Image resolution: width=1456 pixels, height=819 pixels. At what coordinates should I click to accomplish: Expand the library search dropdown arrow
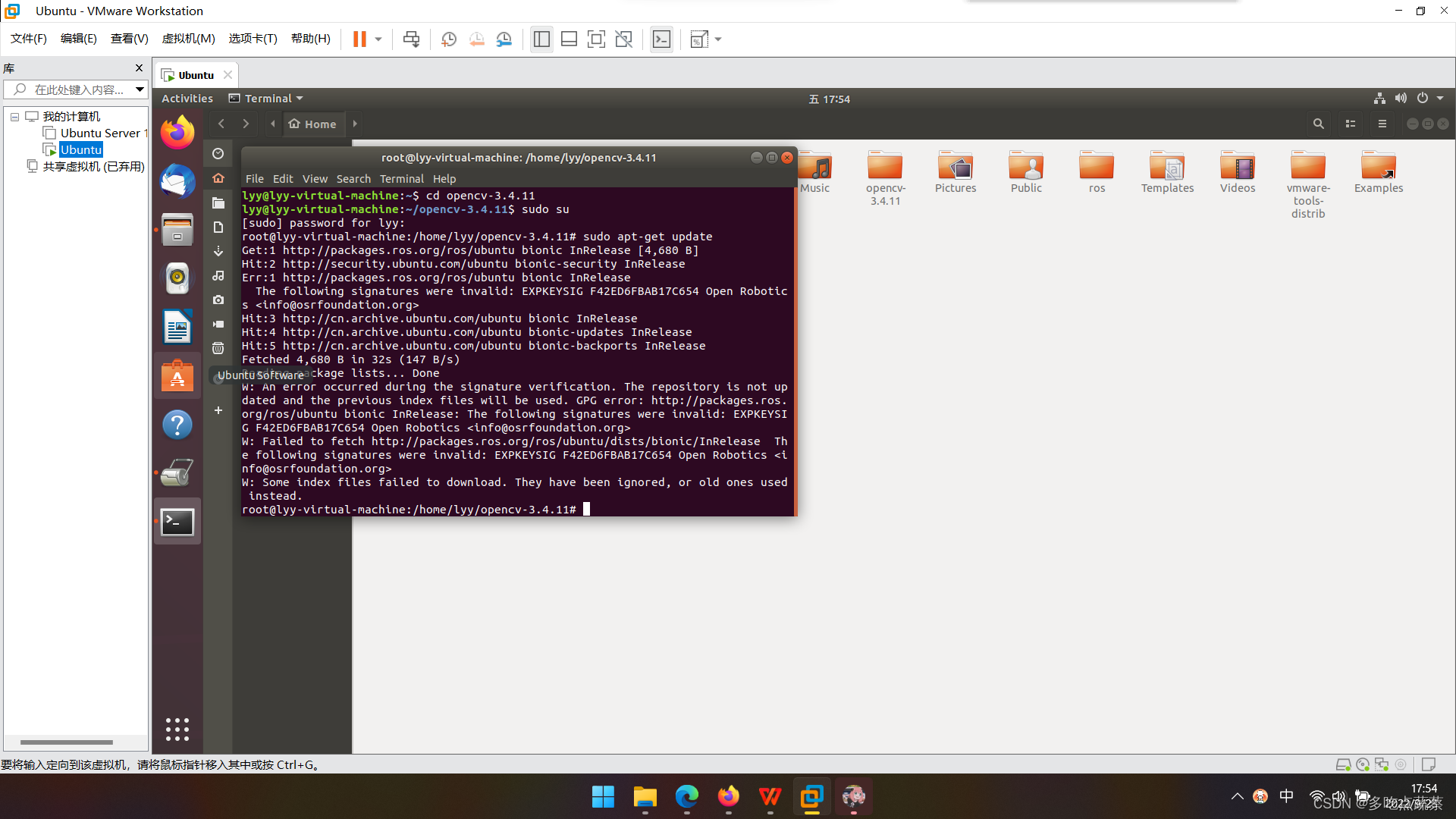(140, 89)
